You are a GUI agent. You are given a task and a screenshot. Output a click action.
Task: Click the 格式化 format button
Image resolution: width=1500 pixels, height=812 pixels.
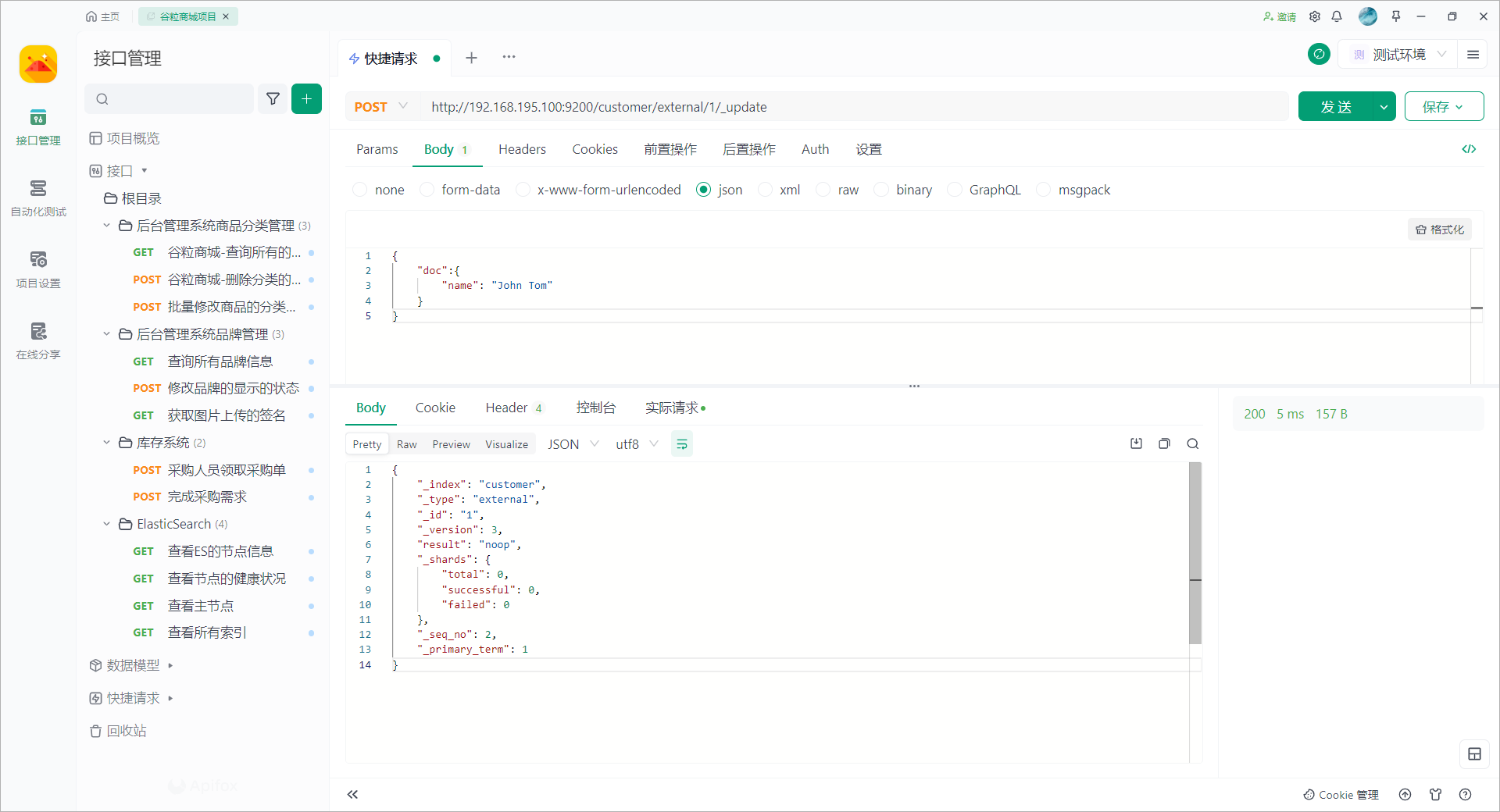pos(1439,230)
